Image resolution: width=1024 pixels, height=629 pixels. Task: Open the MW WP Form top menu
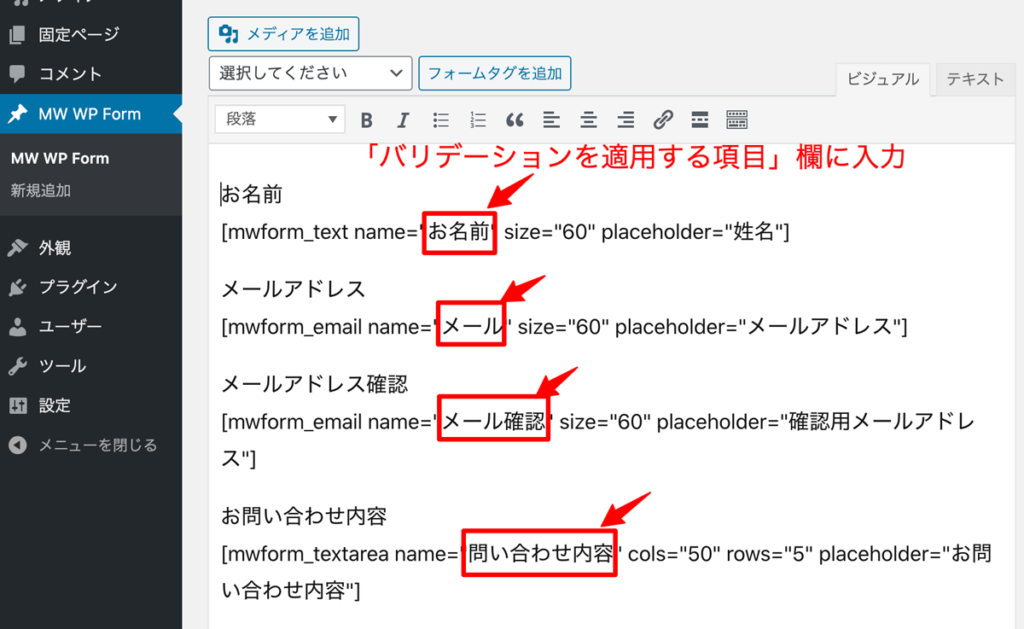(91, 114)
